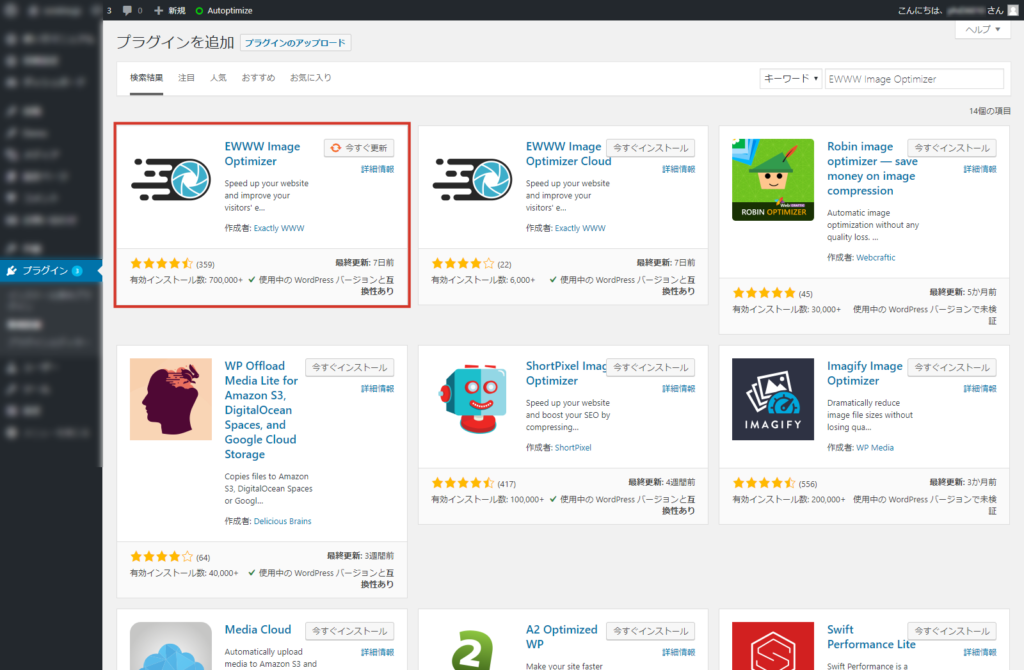Open the Webcraftic author link
This screenshot has height=670, width=1024.
coord(876,258)
